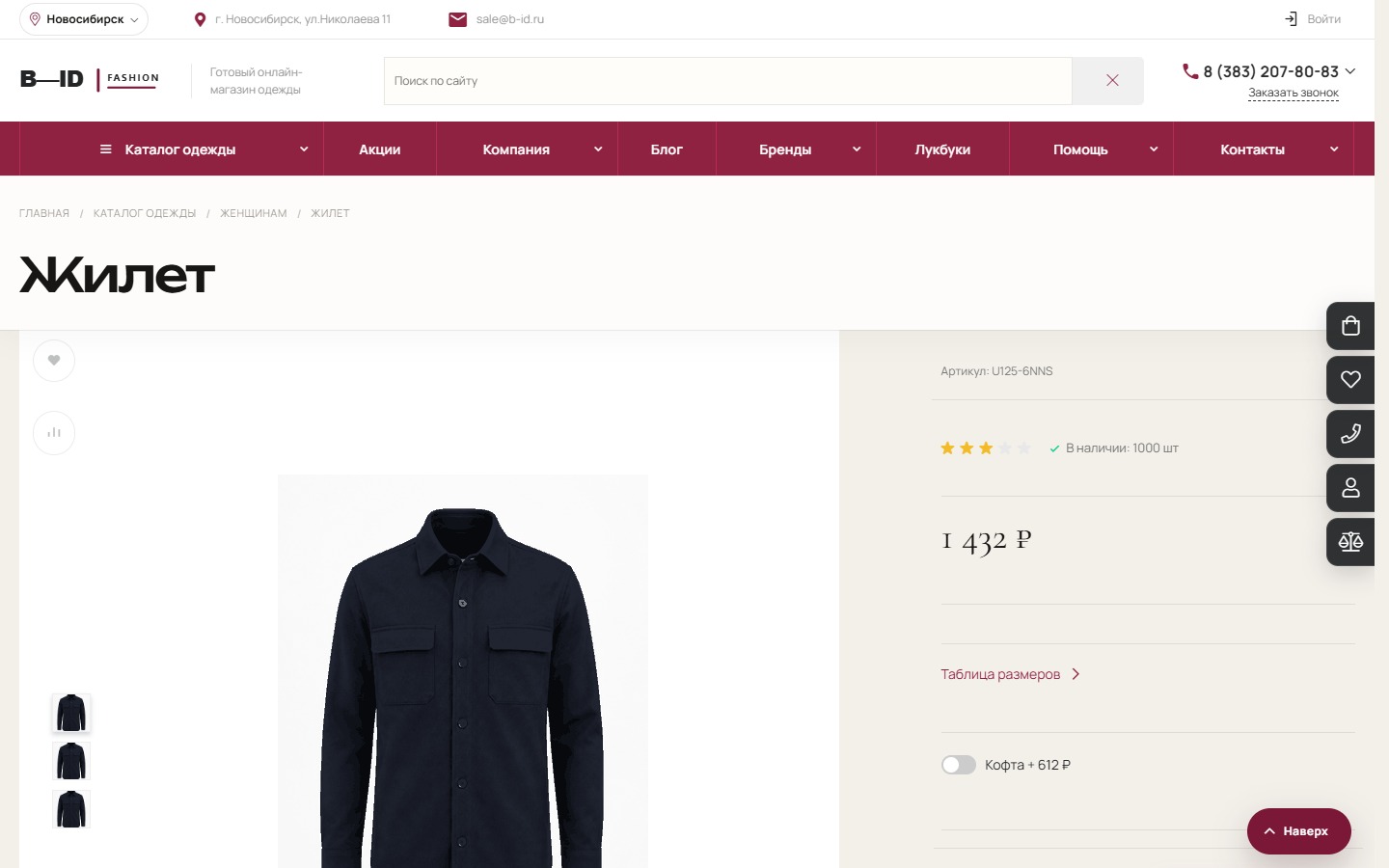Open the comparison scales side panel icon
This screenshot has height=868, width=1389.
[x=1350, y=542]
